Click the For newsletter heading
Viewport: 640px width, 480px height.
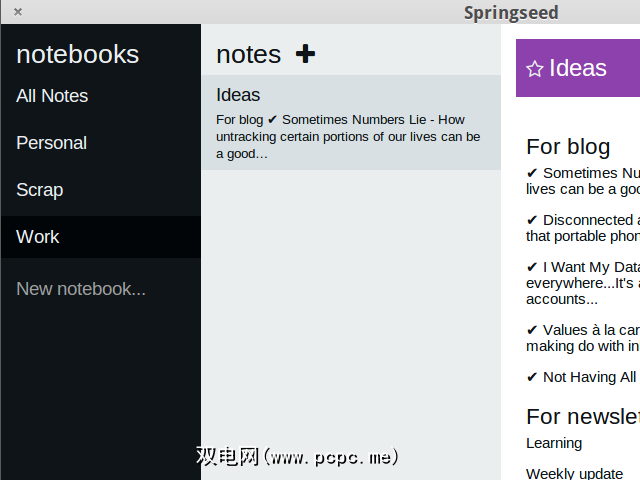pyautogui.click(x=582, y=416)
